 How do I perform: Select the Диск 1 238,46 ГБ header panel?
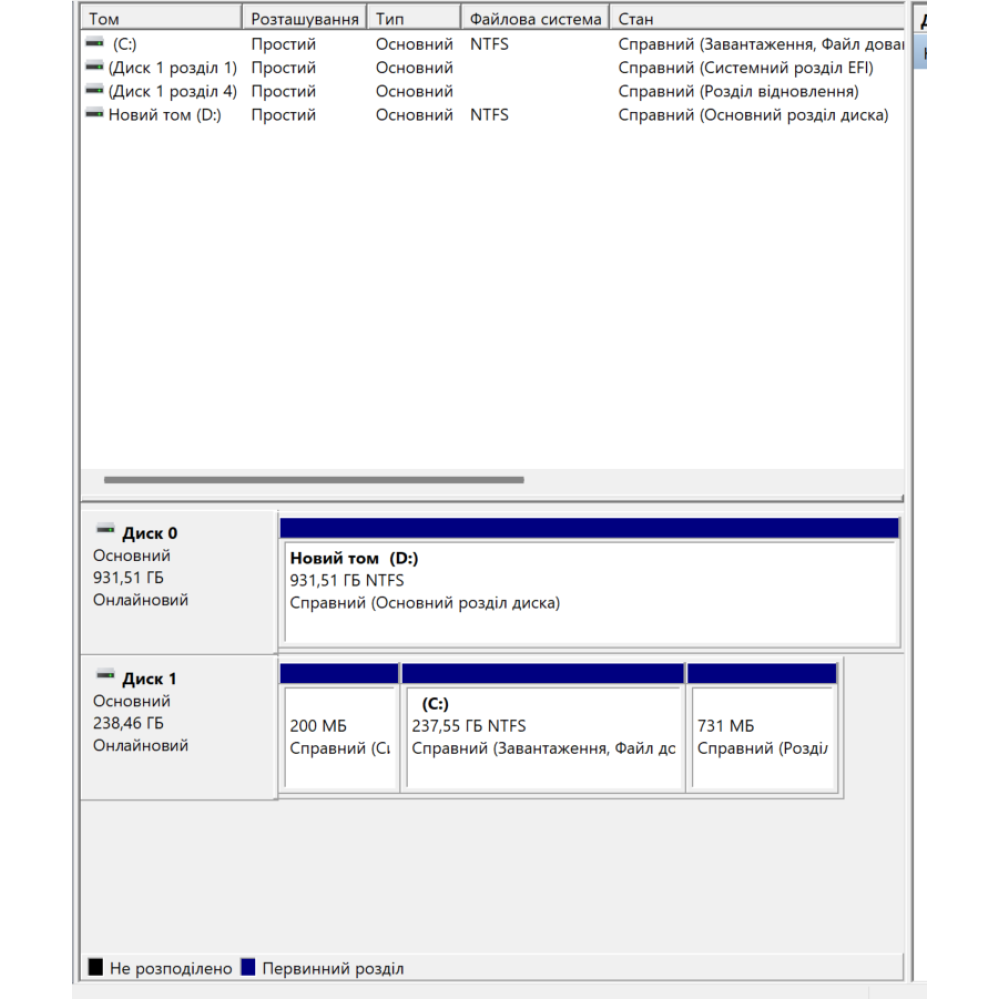[178, 727]
